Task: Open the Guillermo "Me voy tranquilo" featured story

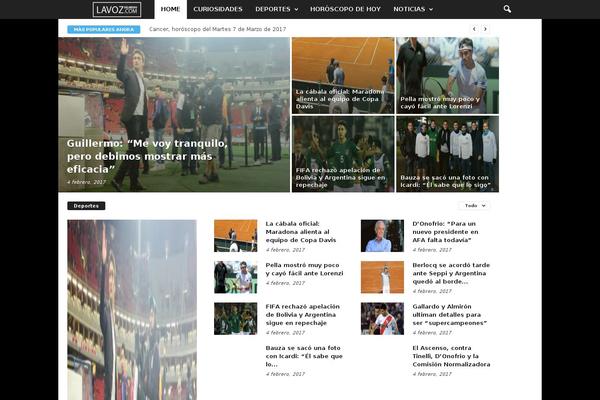Action: tap(147, 156)
